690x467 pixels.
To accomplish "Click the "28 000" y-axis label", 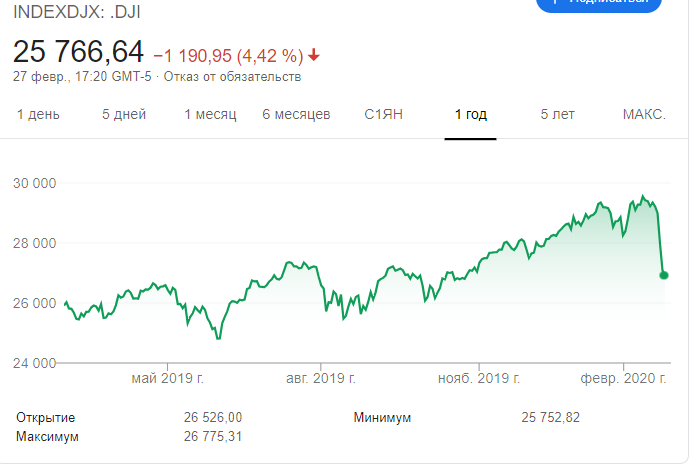I will [35, 243].
